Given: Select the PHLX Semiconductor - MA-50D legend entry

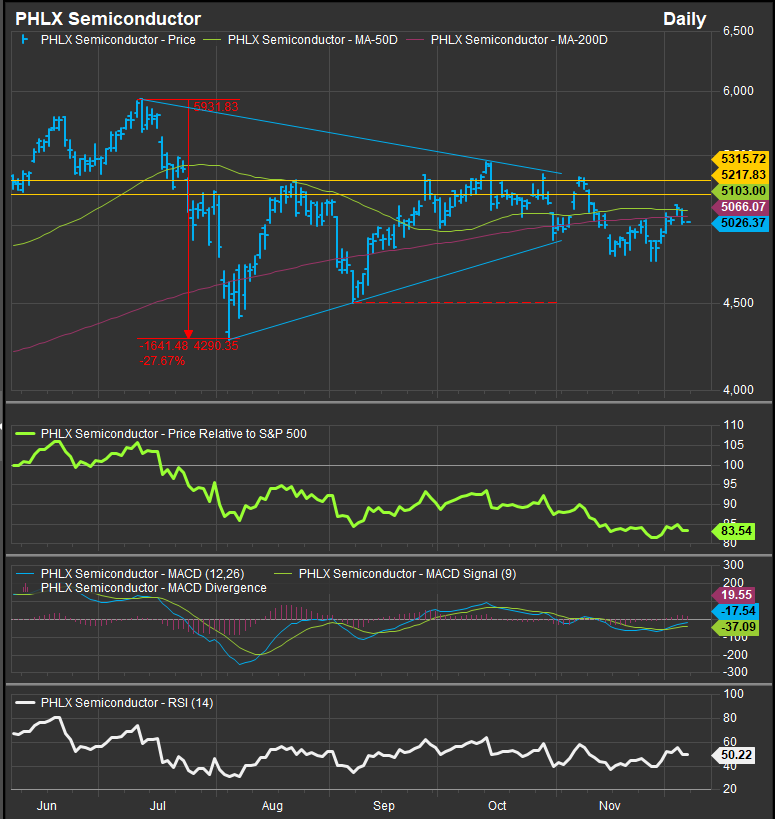Looking at the screenshot, I should point(312,40).
